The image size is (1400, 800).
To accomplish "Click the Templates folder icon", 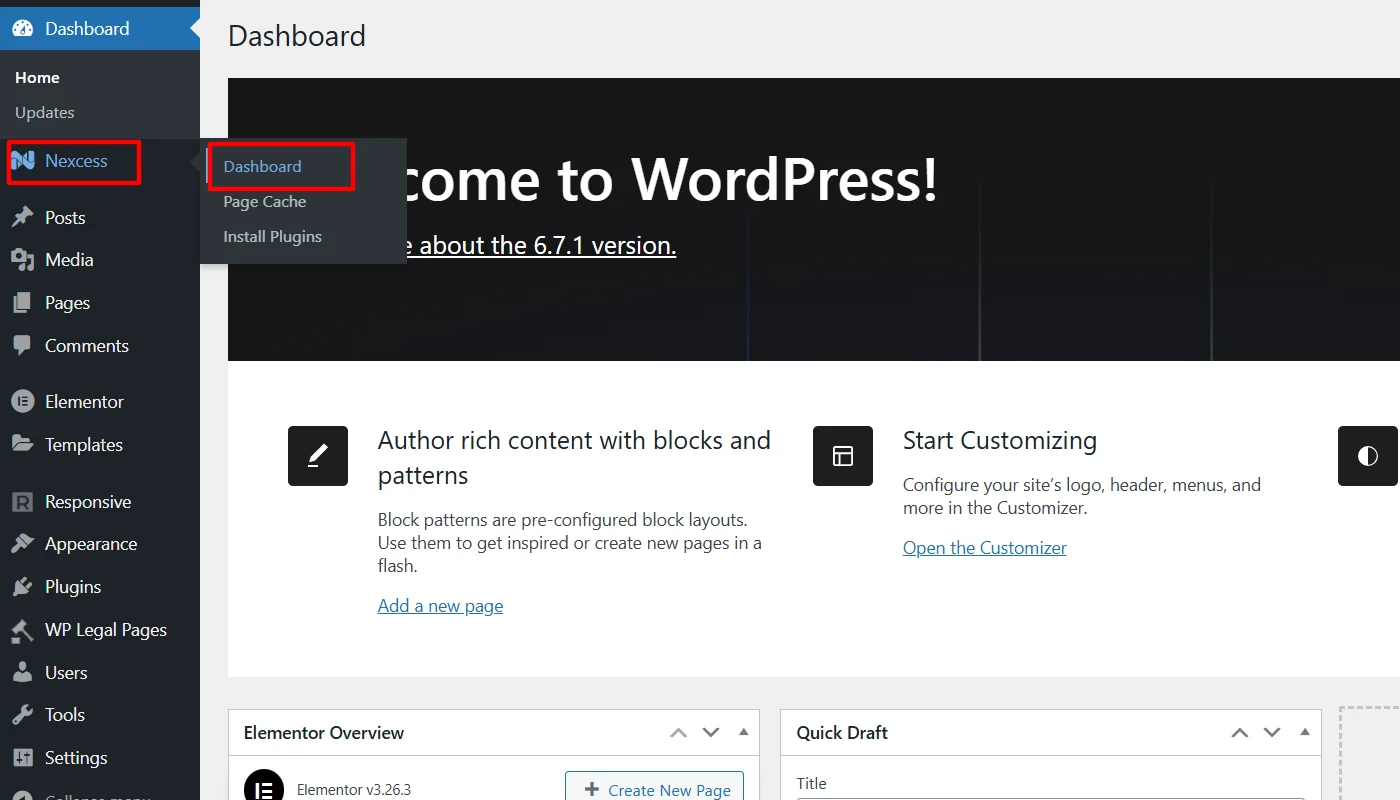I will pos(22,444).
